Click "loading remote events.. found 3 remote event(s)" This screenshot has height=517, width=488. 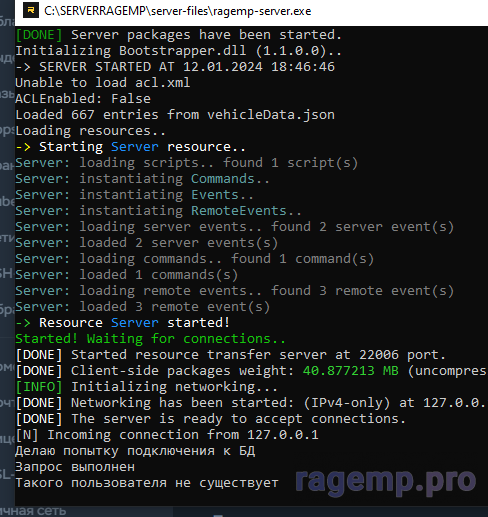[234, 291]
